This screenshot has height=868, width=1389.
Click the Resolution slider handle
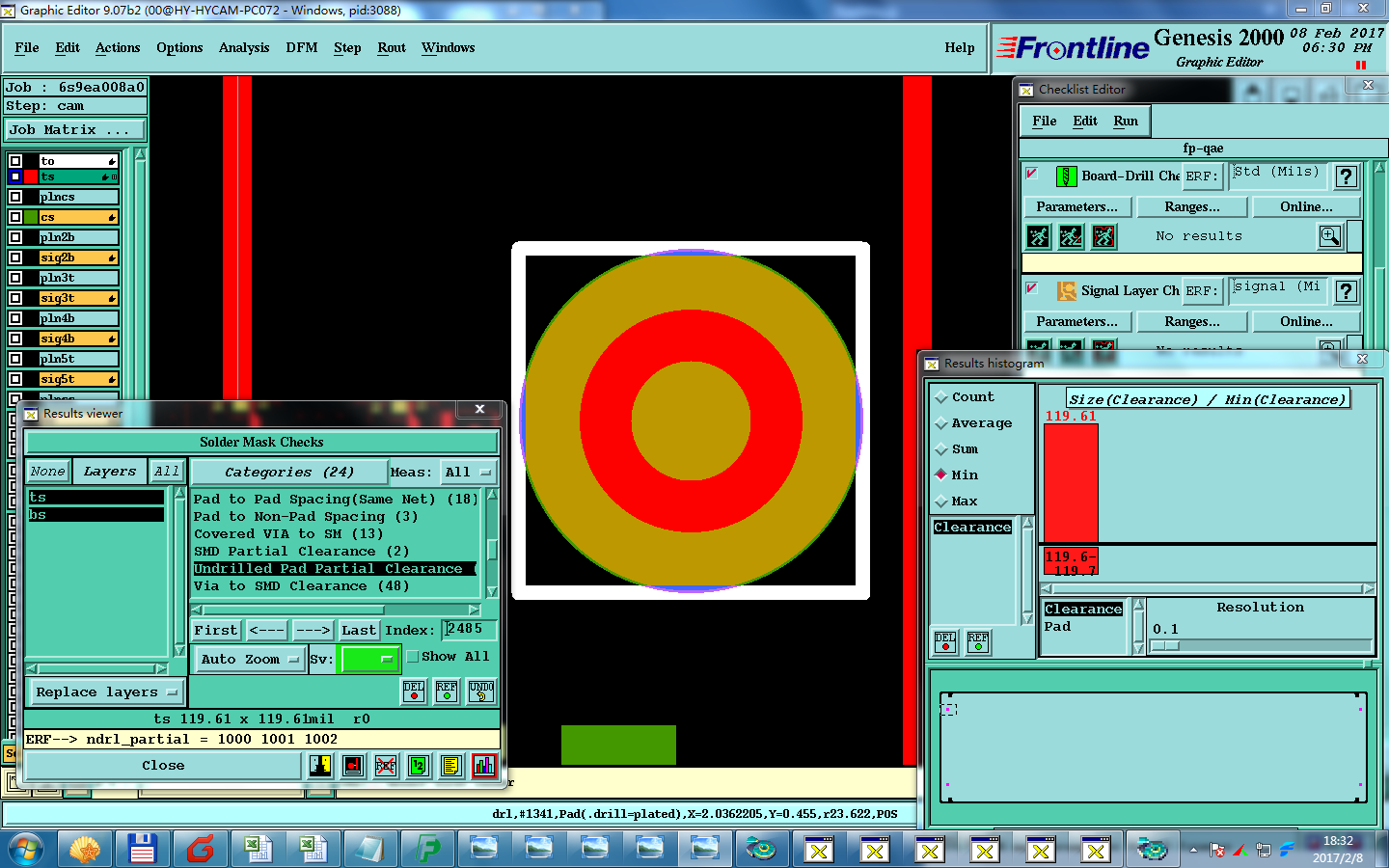[x=1165, y=646]
